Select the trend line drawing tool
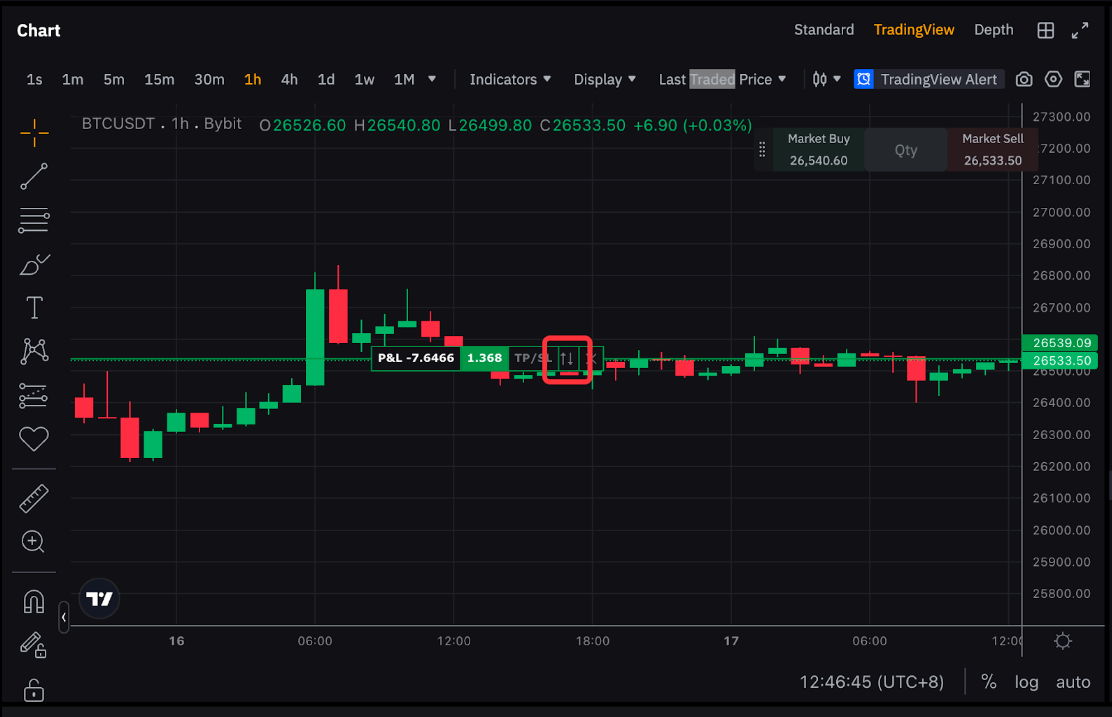 pyautogui.click(x=34, y=176)
